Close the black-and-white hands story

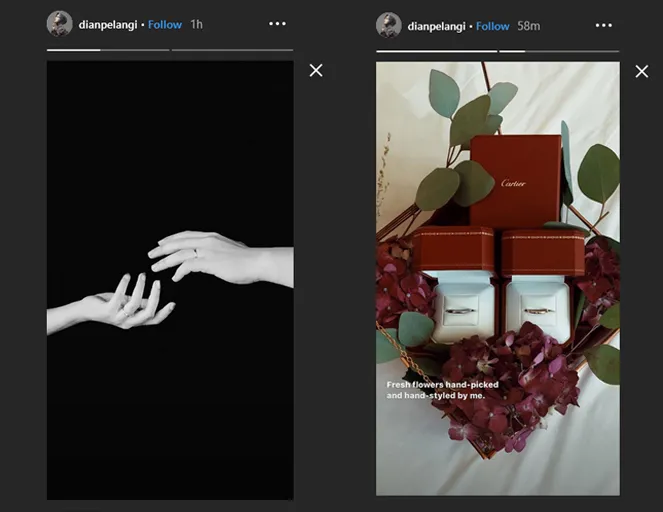click(x=316, y=70)
